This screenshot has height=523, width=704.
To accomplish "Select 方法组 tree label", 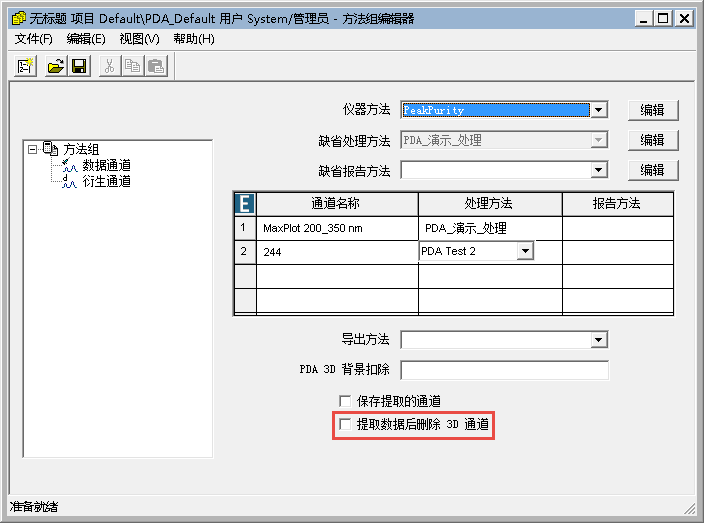I will click(81, 149).
